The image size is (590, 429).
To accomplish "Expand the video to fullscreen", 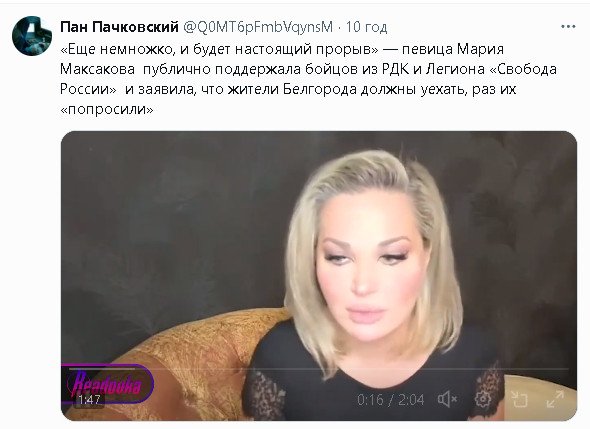I will tap(555, 399).
